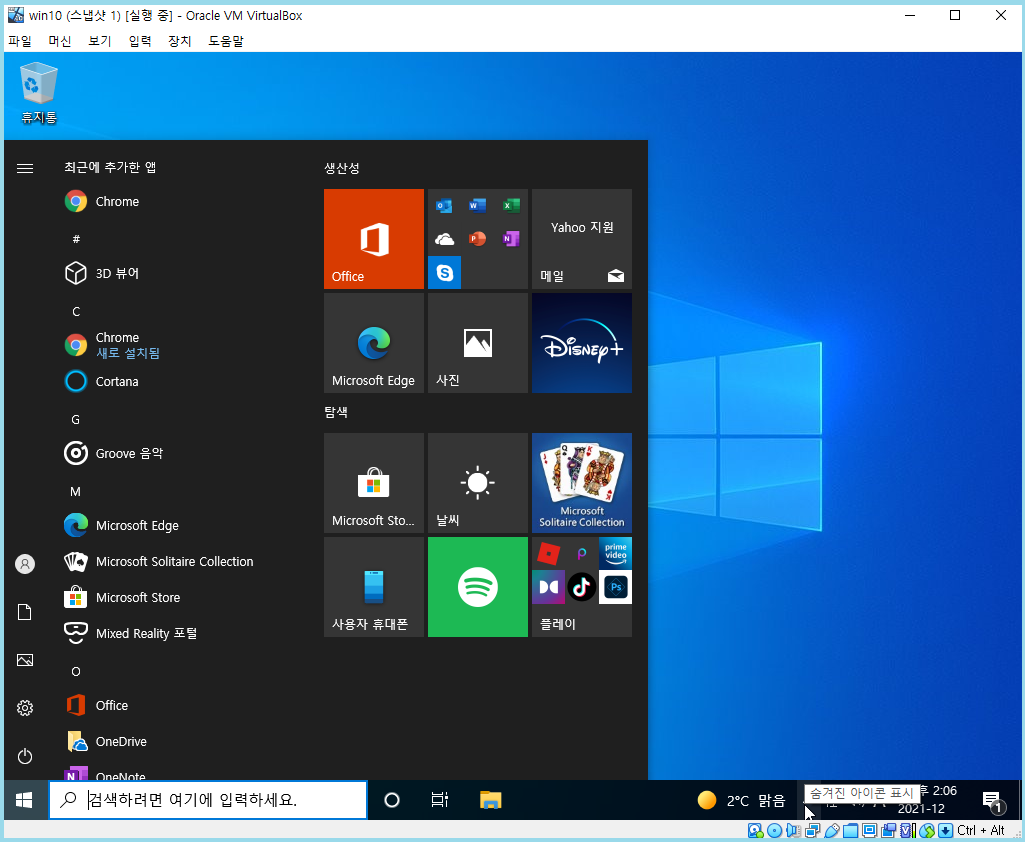
Task: Open Skype in the Office apps tile folder
Action: [x=445, y=273]
